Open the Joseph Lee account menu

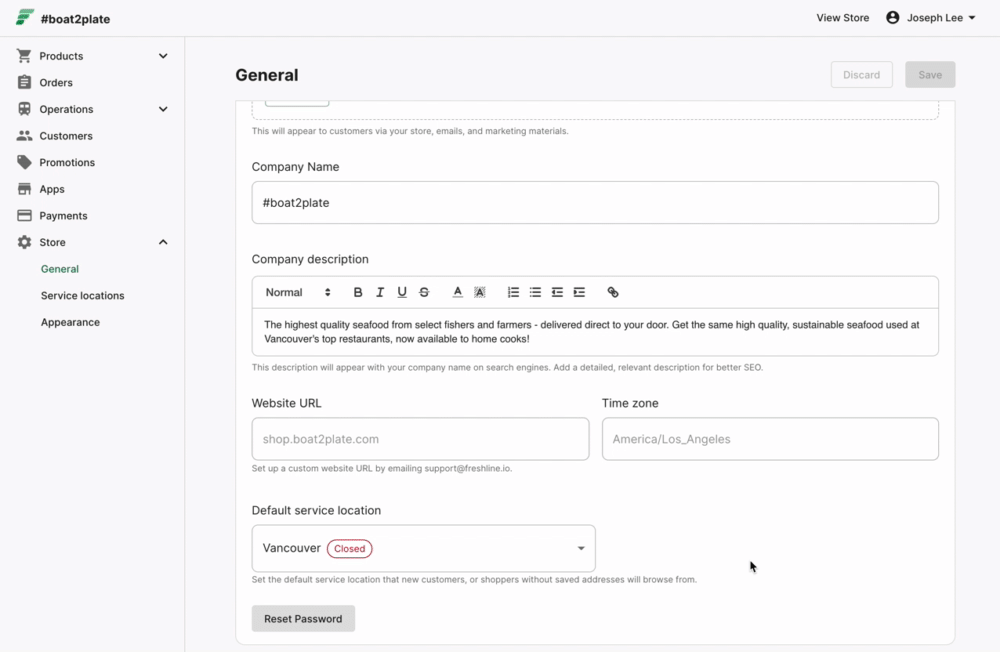[x=931, y=18]
